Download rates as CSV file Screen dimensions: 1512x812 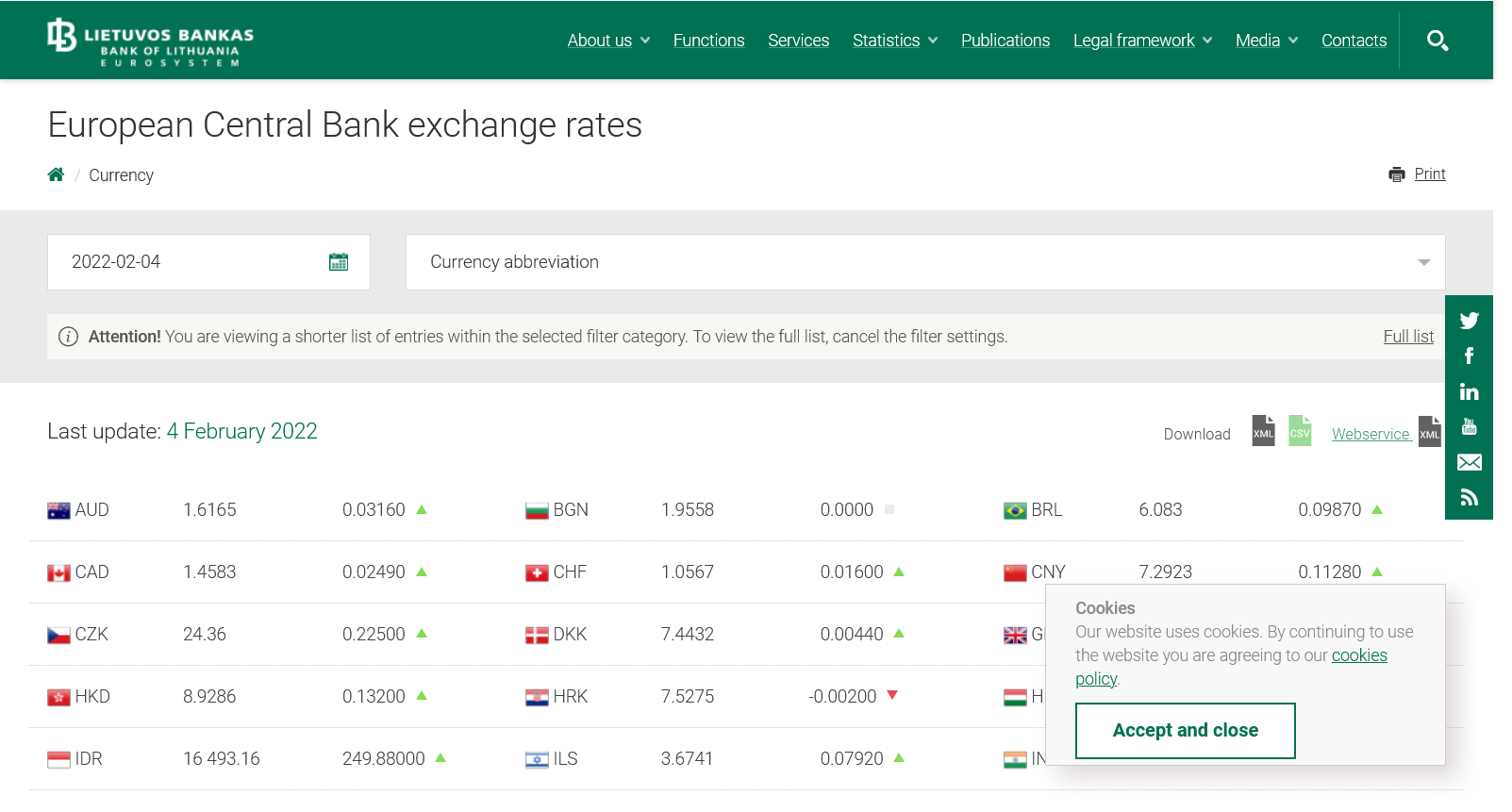coord(1300,432)
